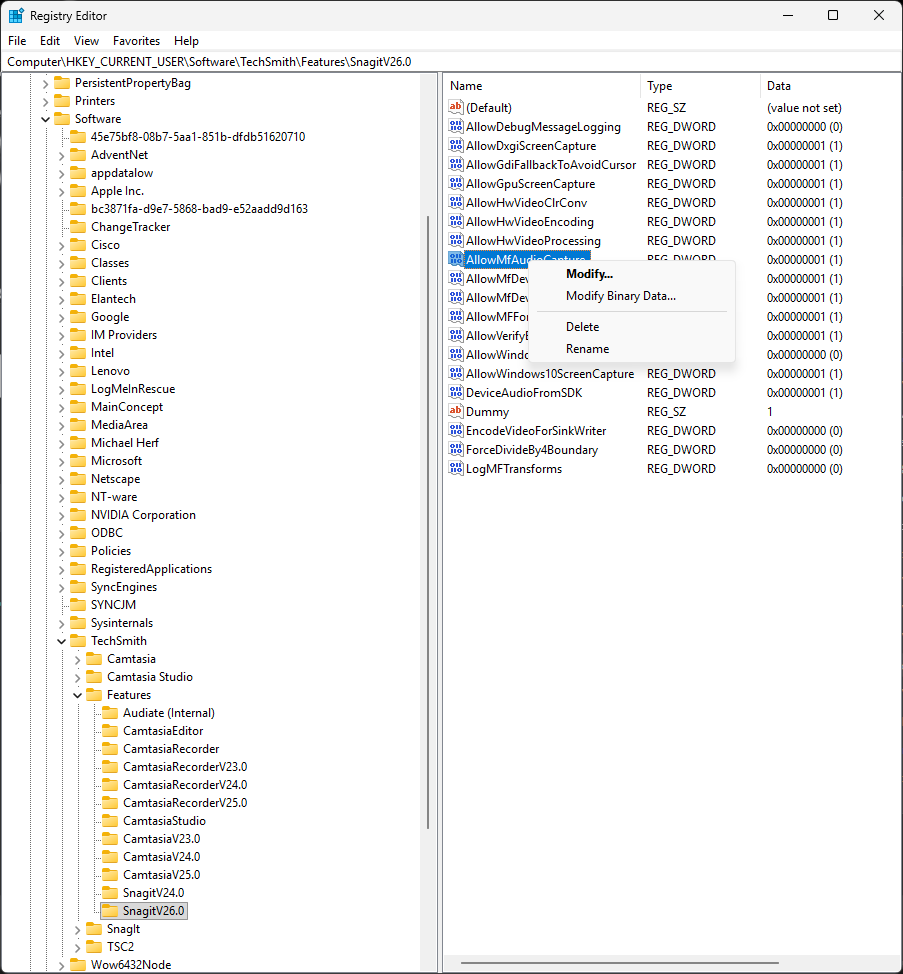Open the Help menu
This screenshot has height=974, width=903.
pos(186,40)
